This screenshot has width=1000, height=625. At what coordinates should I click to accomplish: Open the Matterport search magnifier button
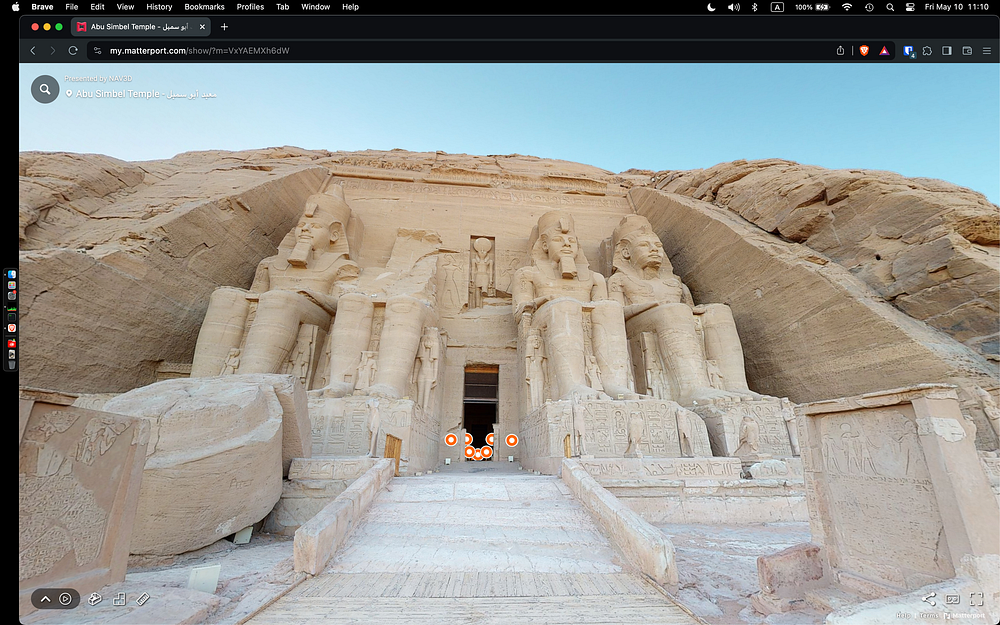(45, 89)
